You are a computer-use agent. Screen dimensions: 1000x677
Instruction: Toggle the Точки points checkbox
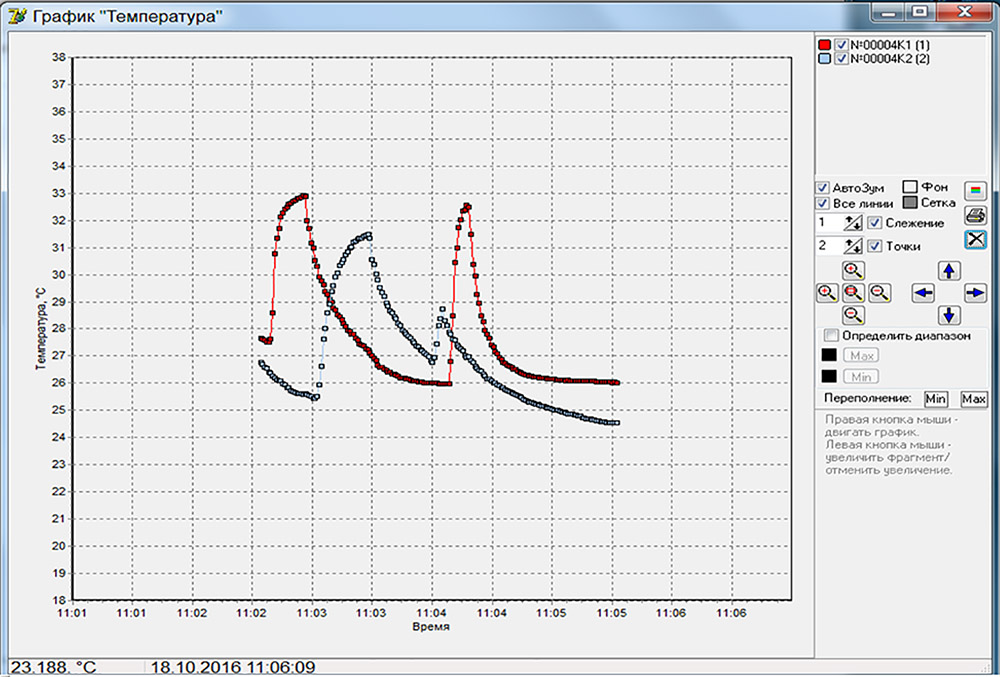coord(874,246)
